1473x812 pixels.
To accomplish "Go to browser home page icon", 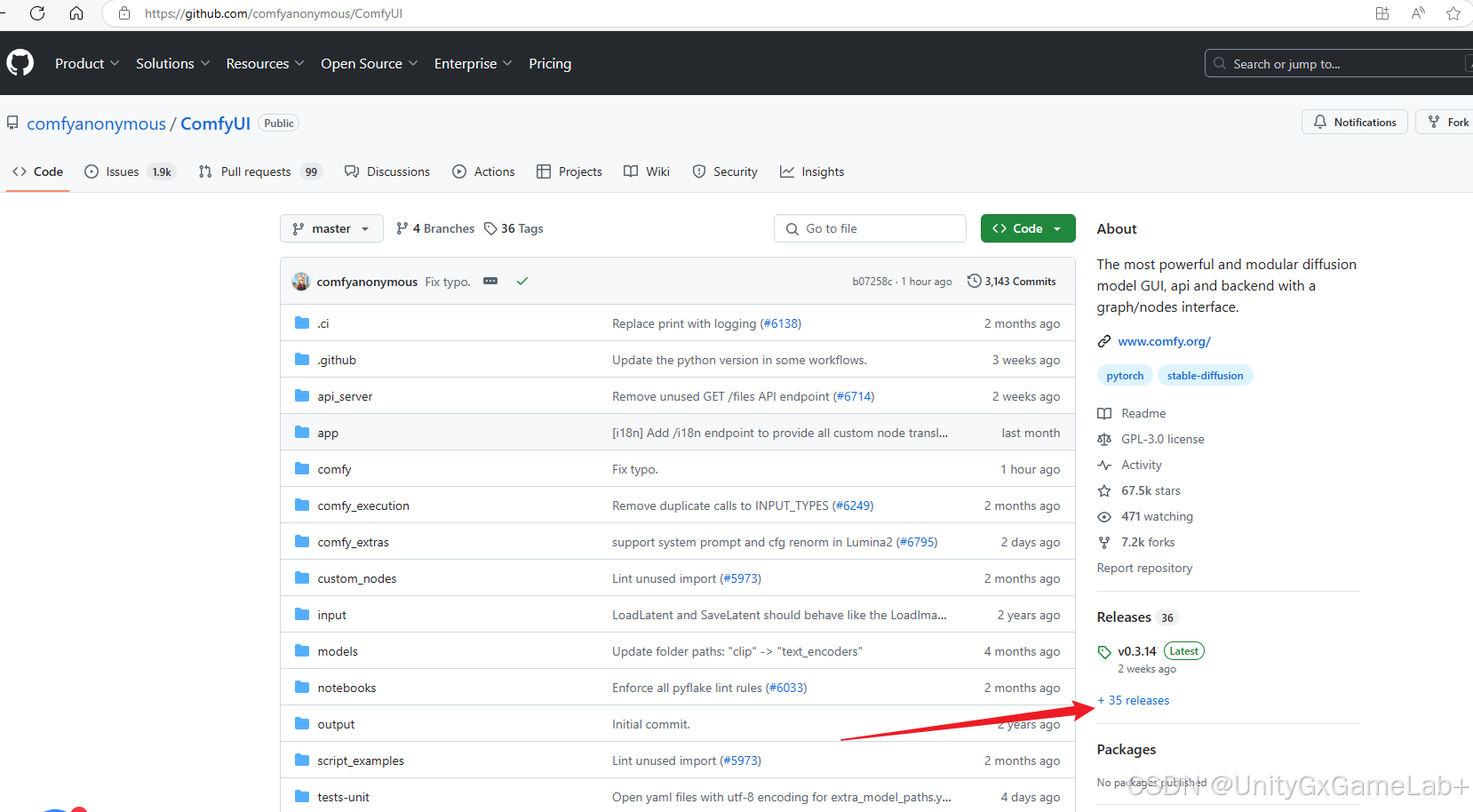I will point(76,13).
